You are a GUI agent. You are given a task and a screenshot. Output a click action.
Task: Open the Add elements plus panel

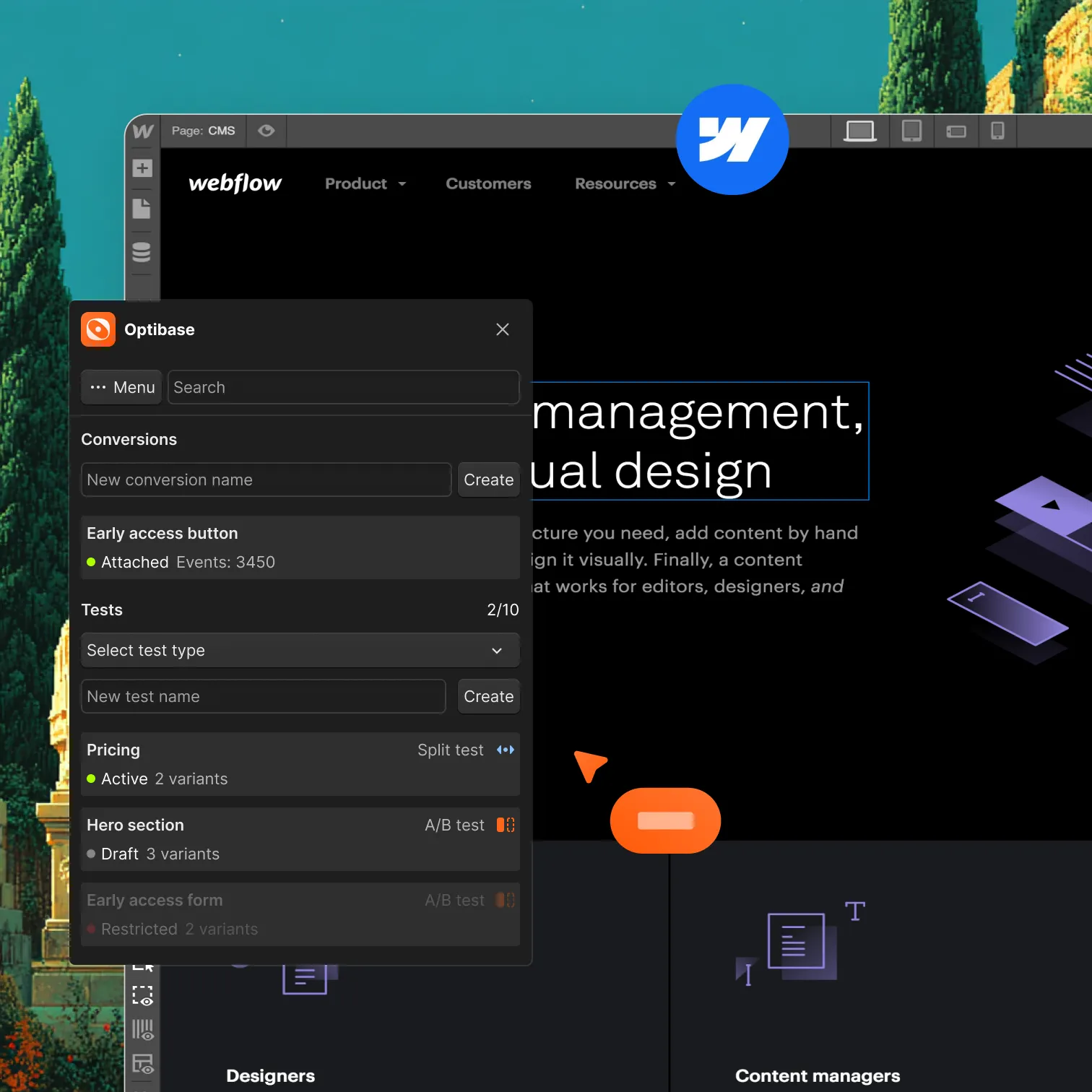click(142, 168)
